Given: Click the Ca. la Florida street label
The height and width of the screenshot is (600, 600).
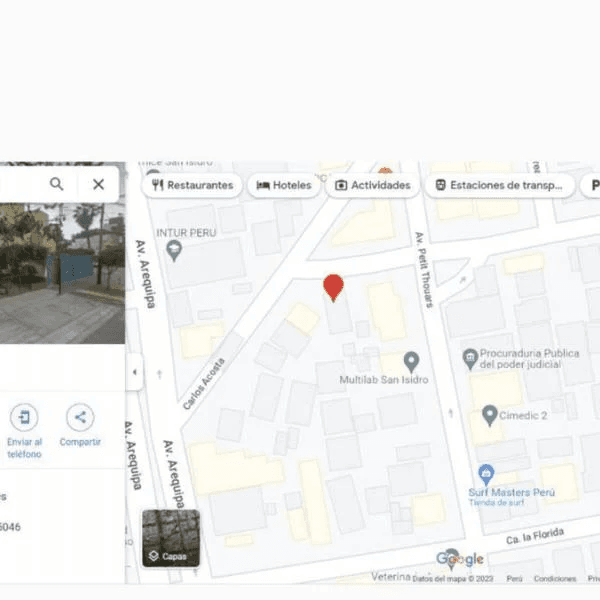Looking at the screenshot, I should (x=535, y=536).
